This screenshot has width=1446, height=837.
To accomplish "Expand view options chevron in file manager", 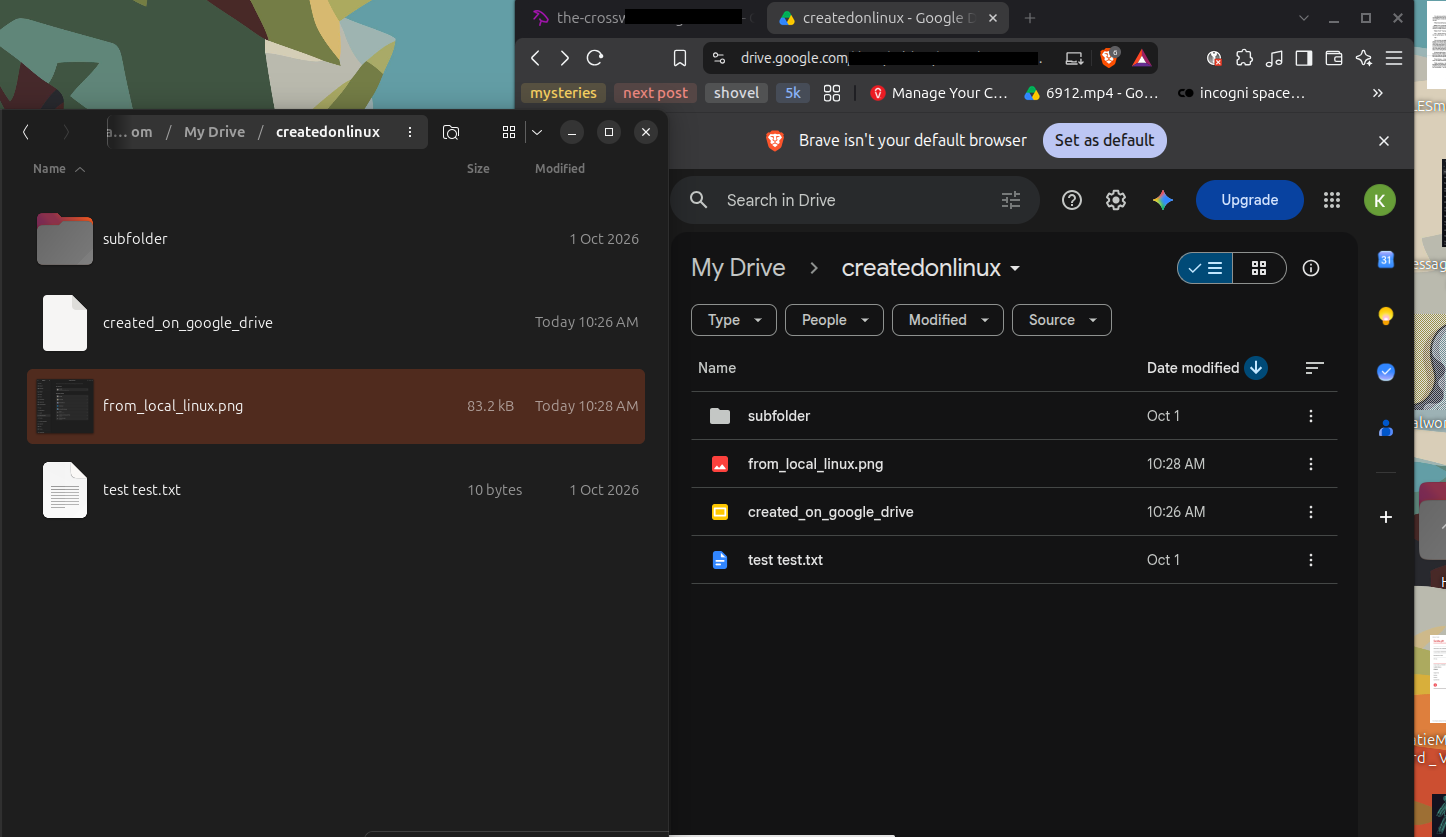I will (x=537, y=132).
